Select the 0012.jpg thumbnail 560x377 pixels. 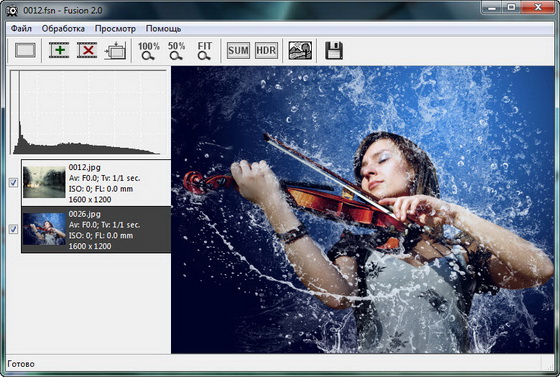click(44, 182)
